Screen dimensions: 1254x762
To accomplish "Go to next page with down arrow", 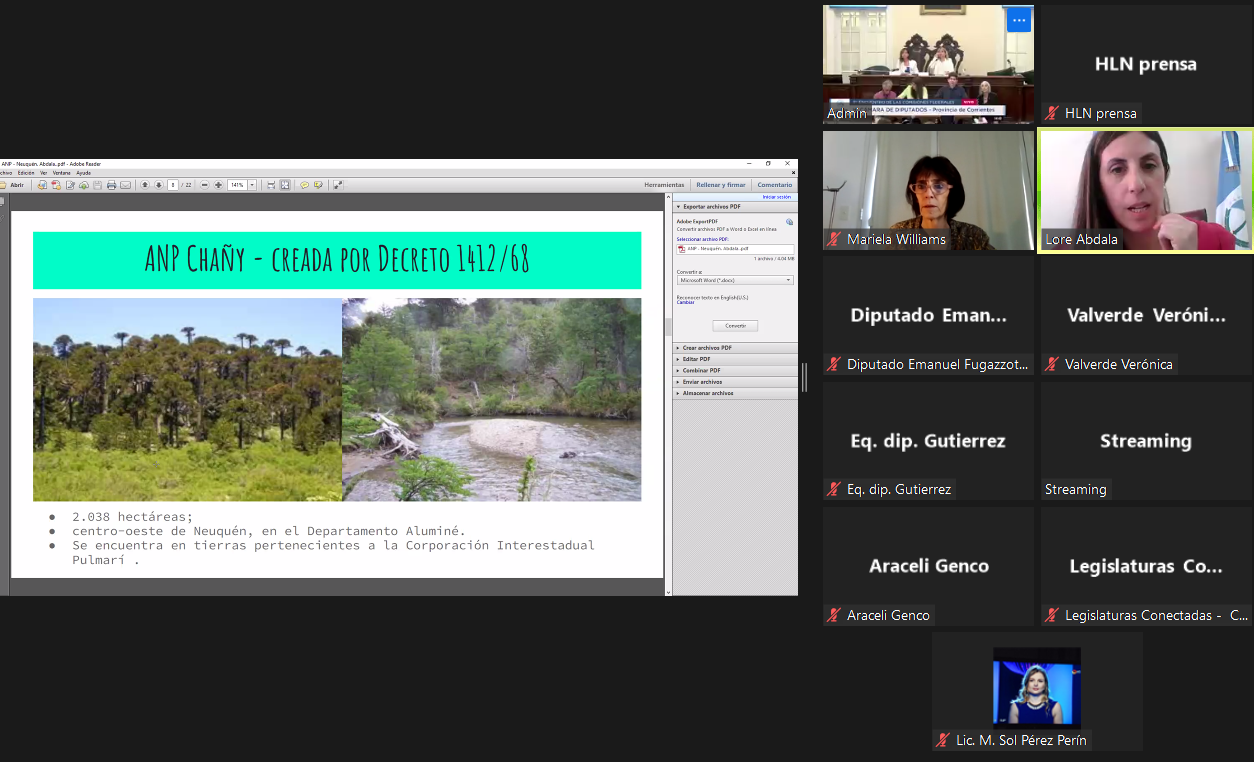I will (158, 185).
